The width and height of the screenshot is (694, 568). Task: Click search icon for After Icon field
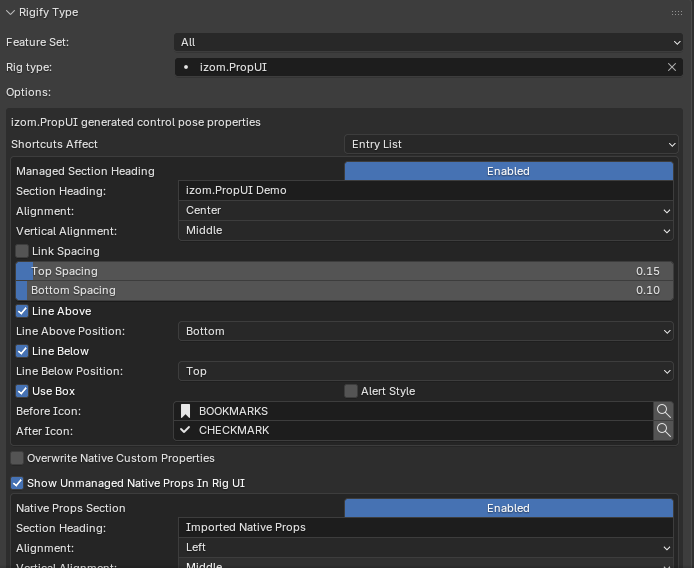pyautogui.click(x=663, y=430)
